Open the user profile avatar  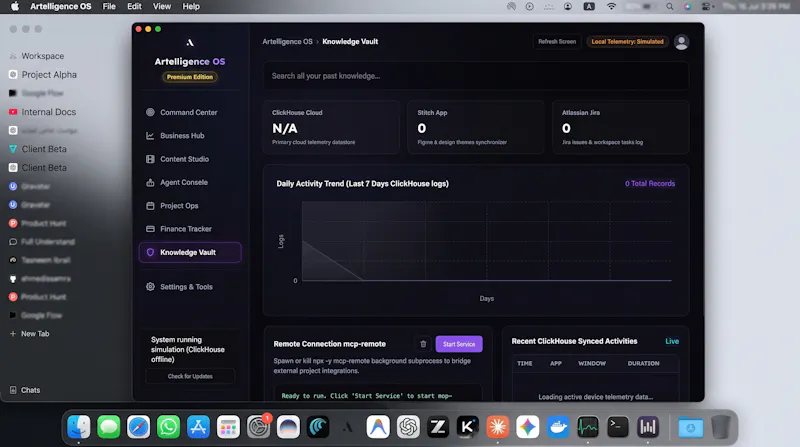(681, 42)
